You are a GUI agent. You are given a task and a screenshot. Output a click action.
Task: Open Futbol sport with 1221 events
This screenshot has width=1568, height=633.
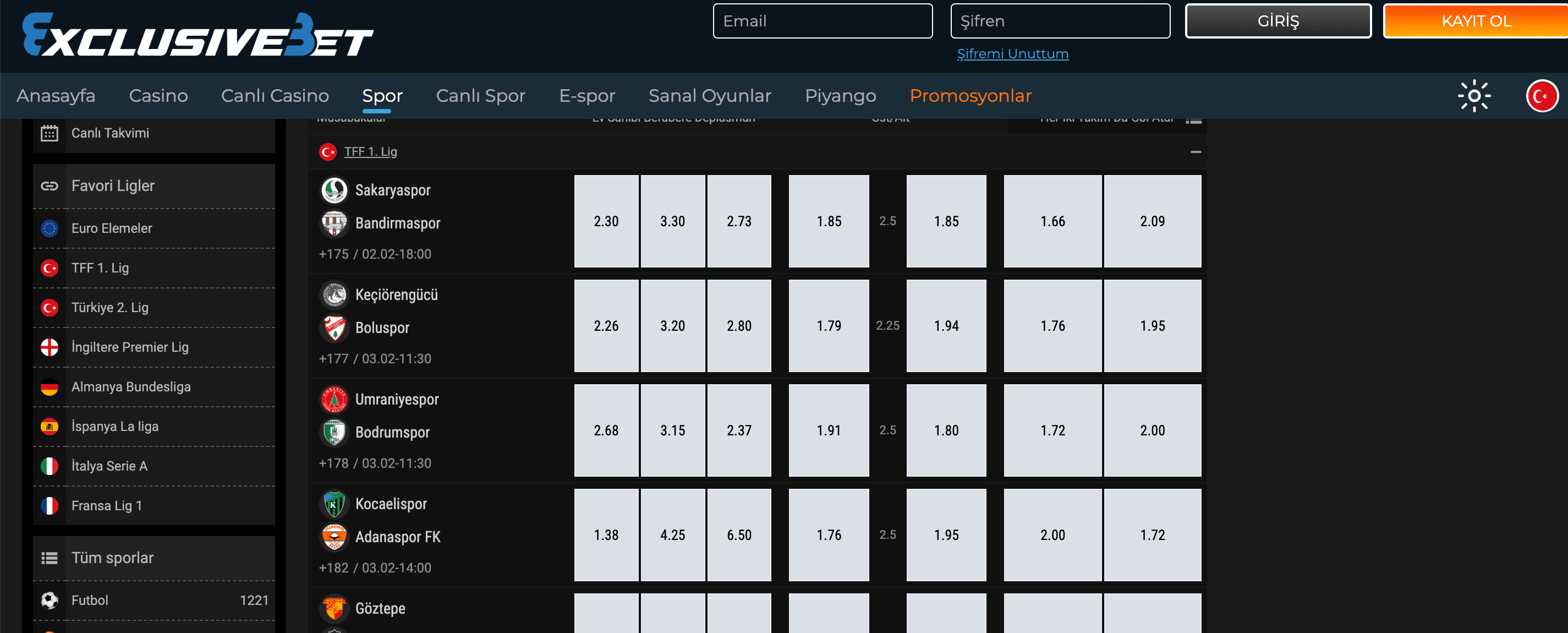point(153,601)
